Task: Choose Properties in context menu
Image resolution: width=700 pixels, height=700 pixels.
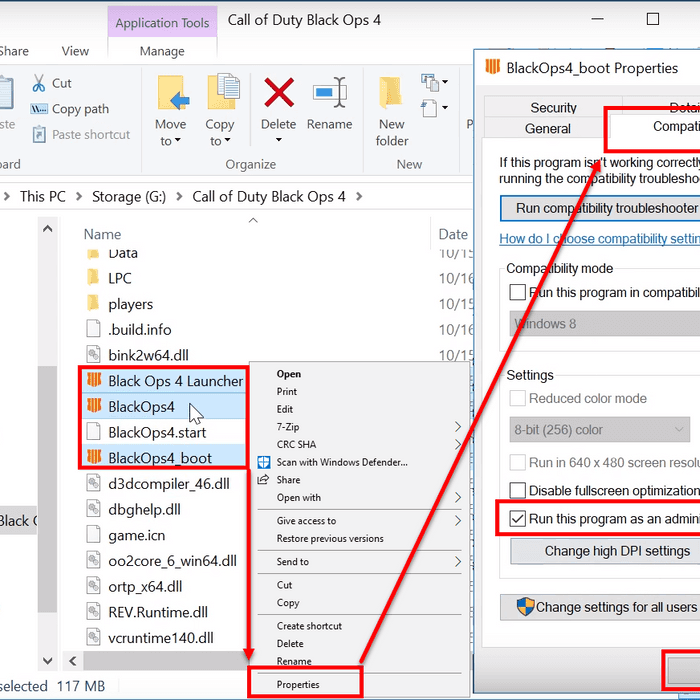Action: [x=298, y=684]
